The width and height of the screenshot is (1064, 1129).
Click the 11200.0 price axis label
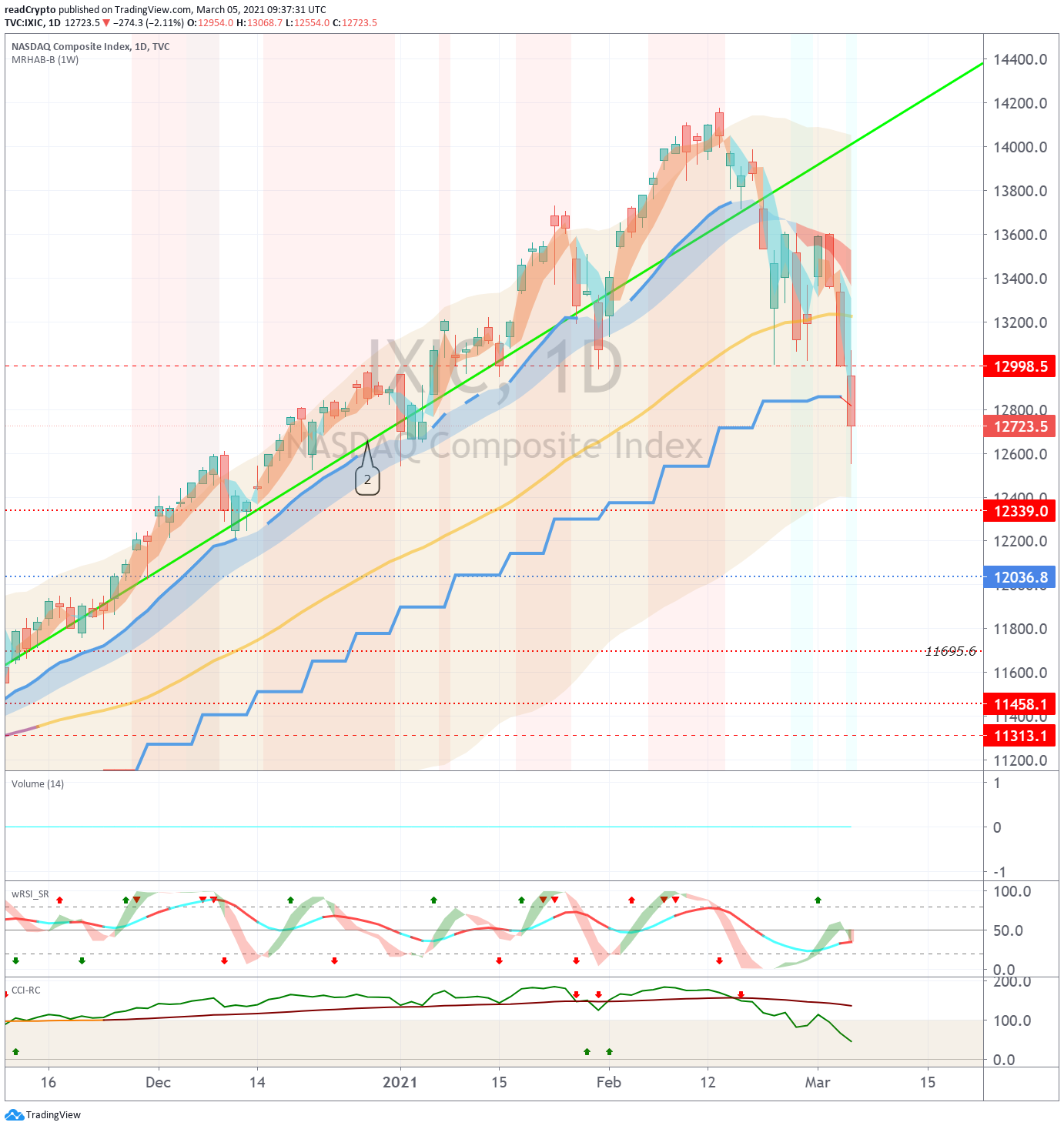1020,760
